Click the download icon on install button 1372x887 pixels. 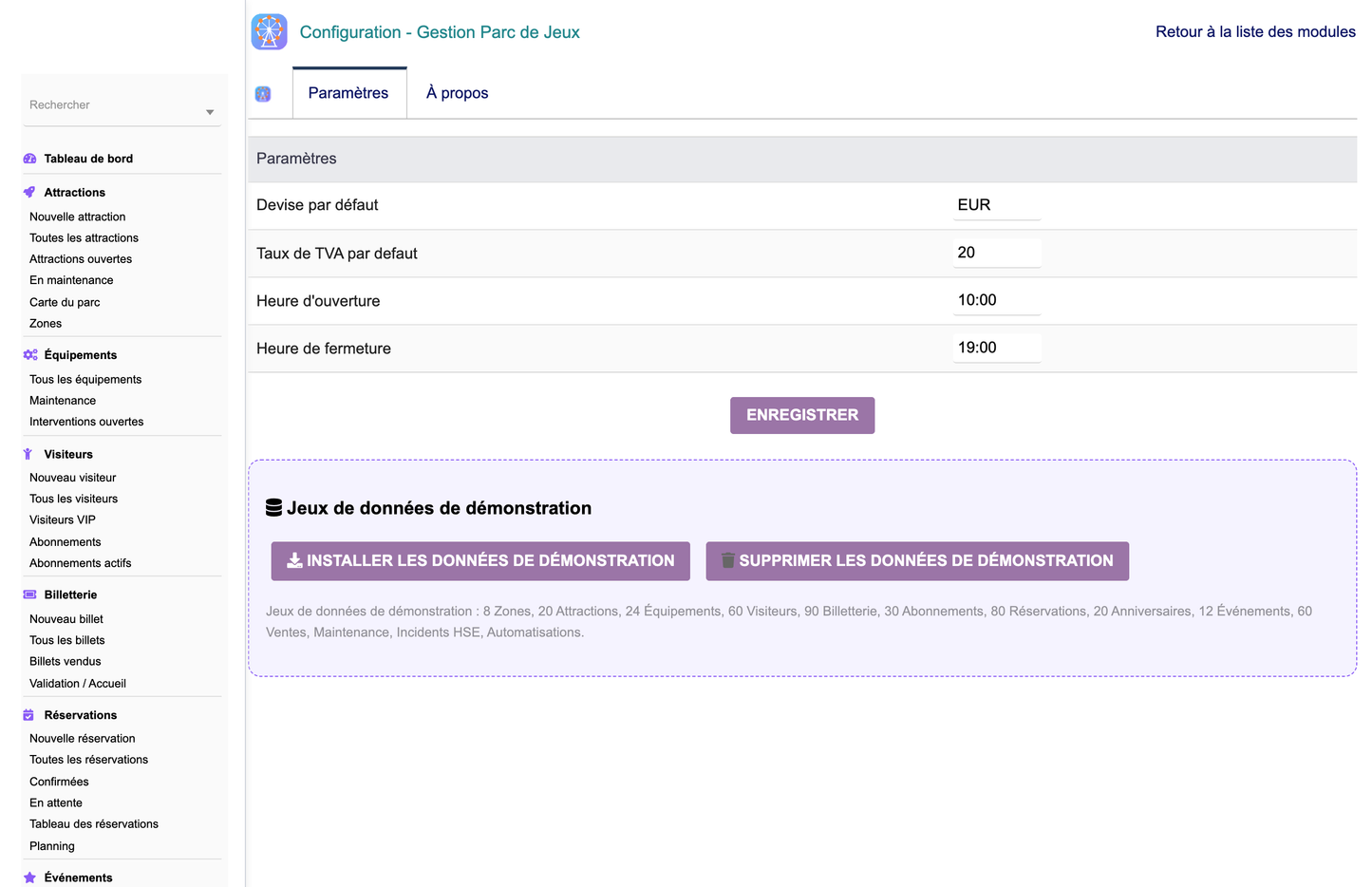point(295,560)
